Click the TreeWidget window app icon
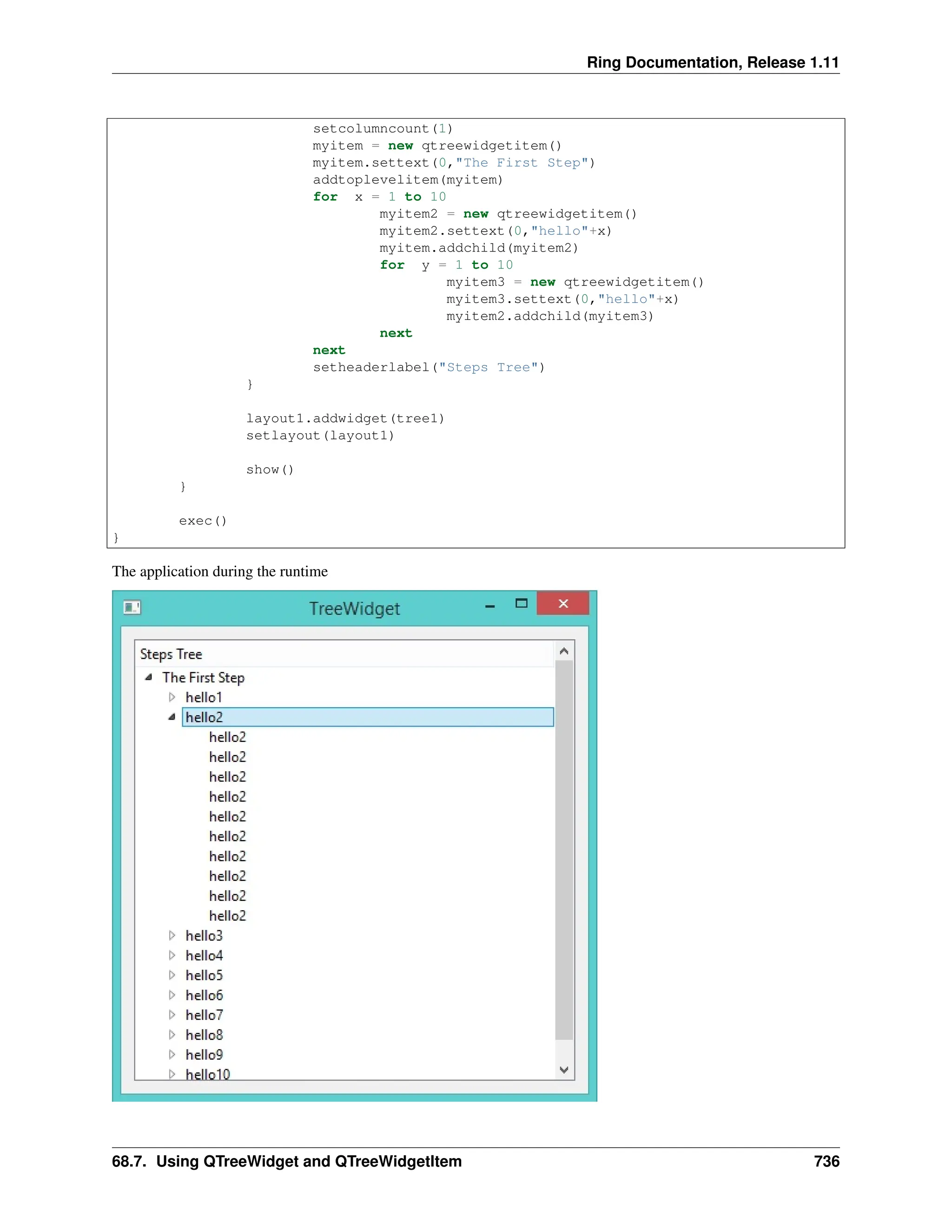This screenshot has height=1232, width=952. point(132,608)
